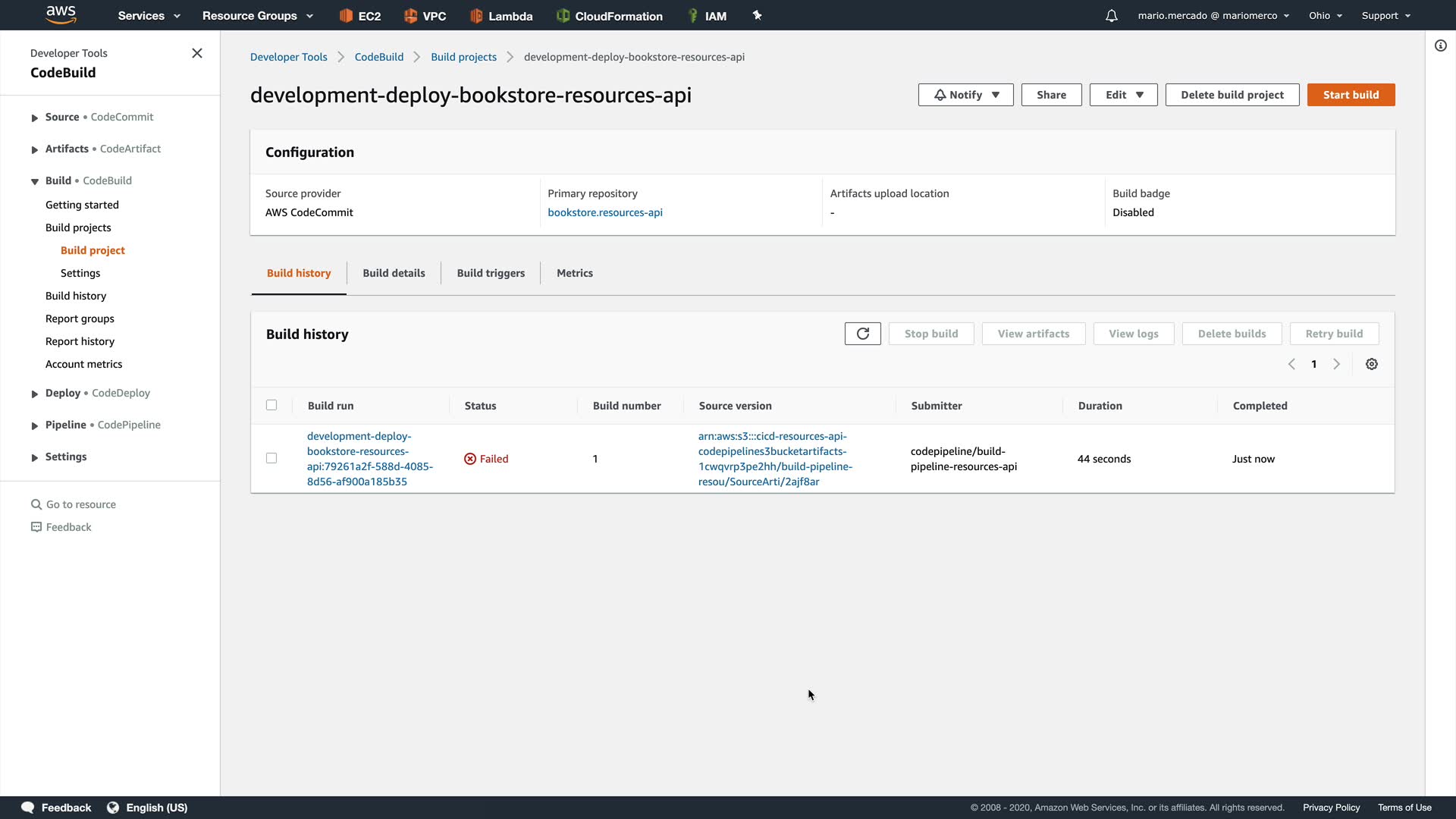Open Lambda service shortcut

[x=501, y=16]
